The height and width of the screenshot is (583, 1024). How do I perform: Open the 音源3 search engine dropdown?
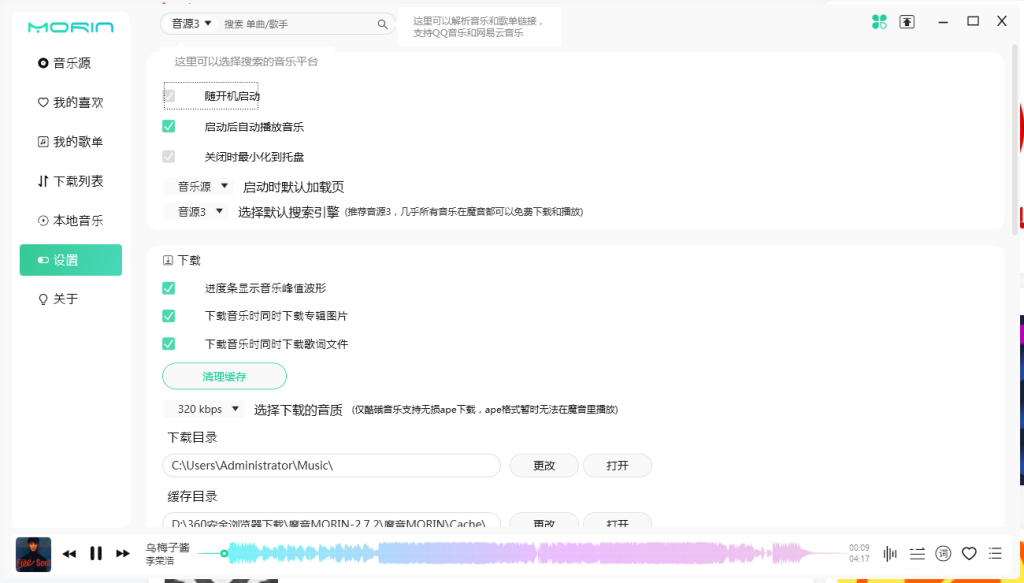[x=196, y=211]
